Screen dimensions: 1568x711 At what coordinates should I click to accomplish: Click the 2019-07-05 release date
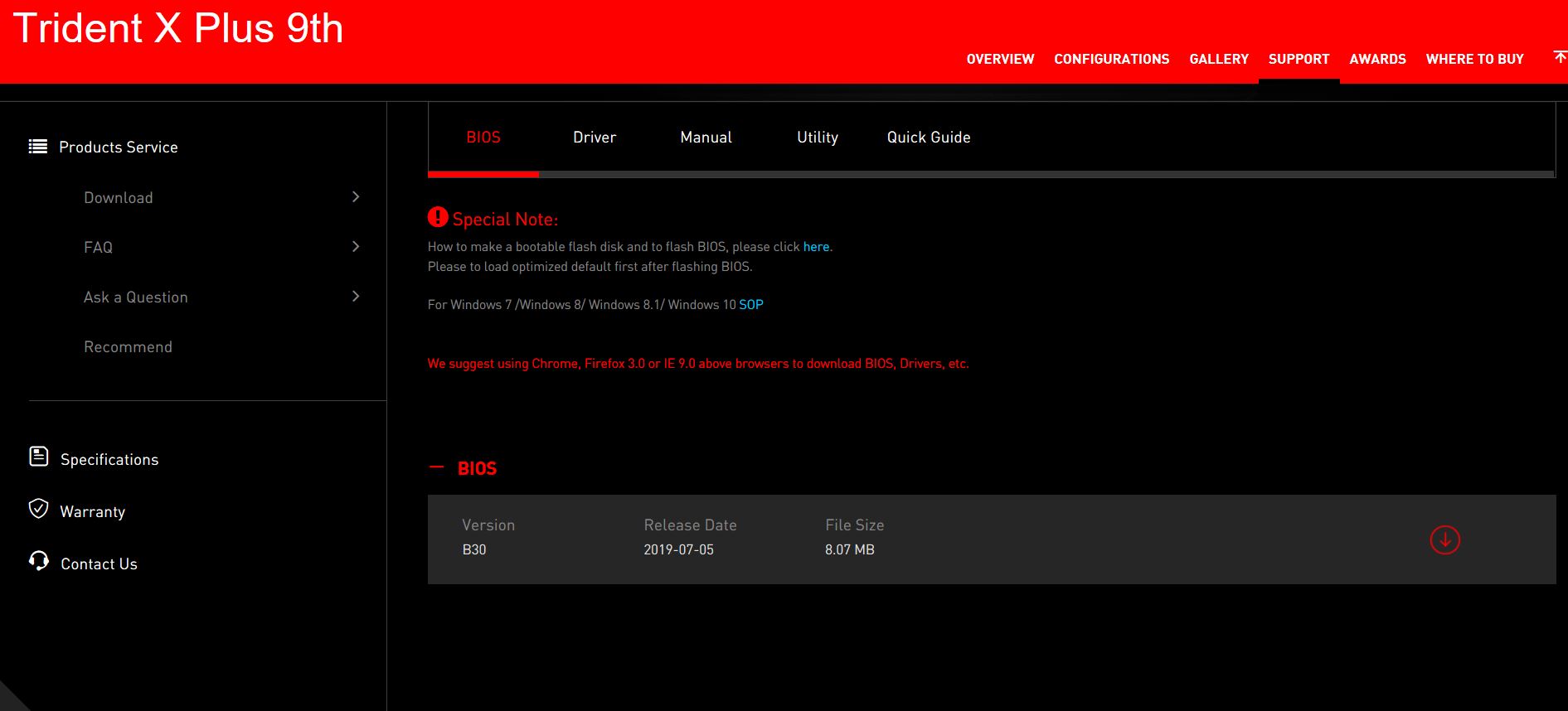point(678,549)
